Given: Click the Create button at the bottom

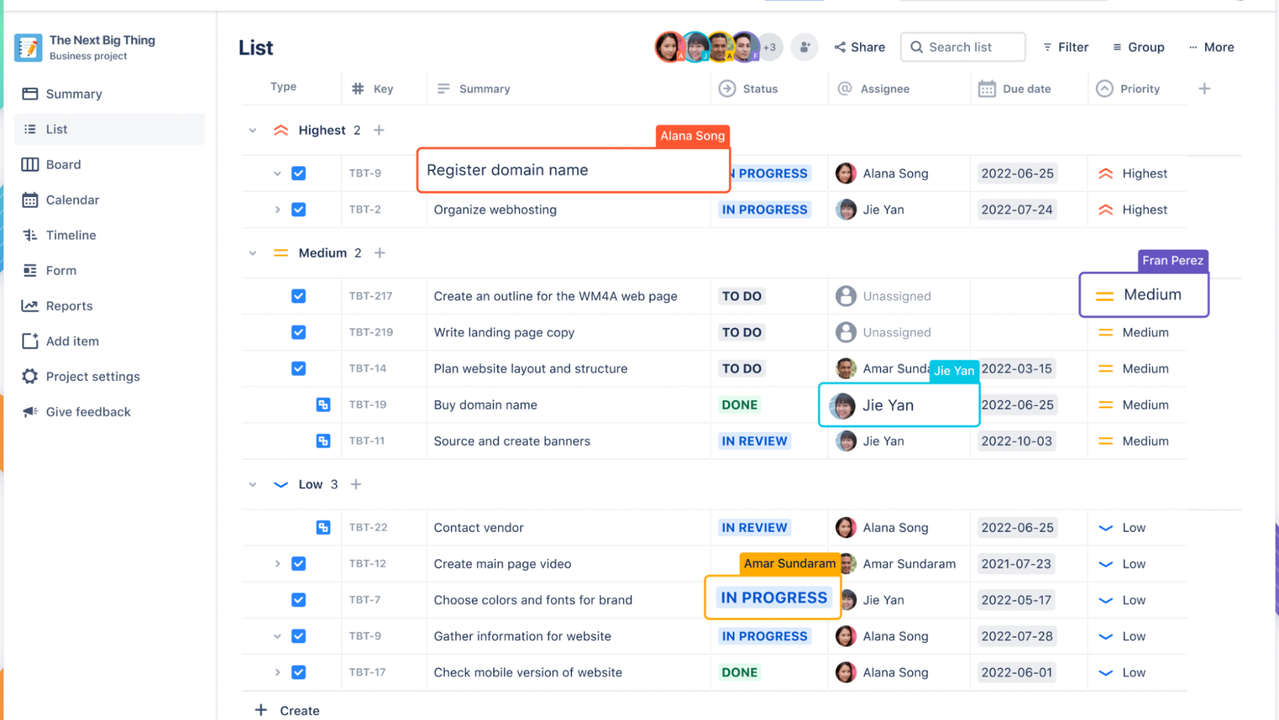Looking at the screenshot, I should (x=286, y=710).
